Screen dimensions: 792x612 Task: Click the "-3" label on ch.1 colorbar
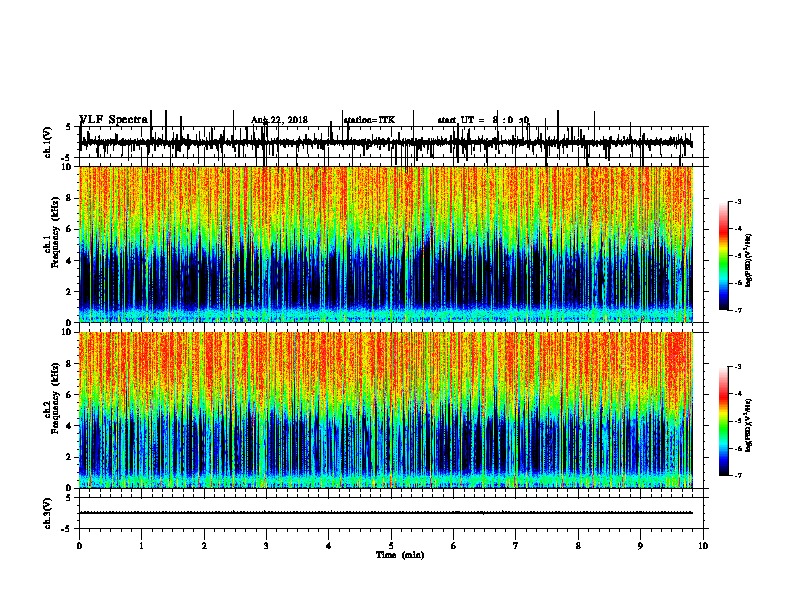tap(738, 202)
